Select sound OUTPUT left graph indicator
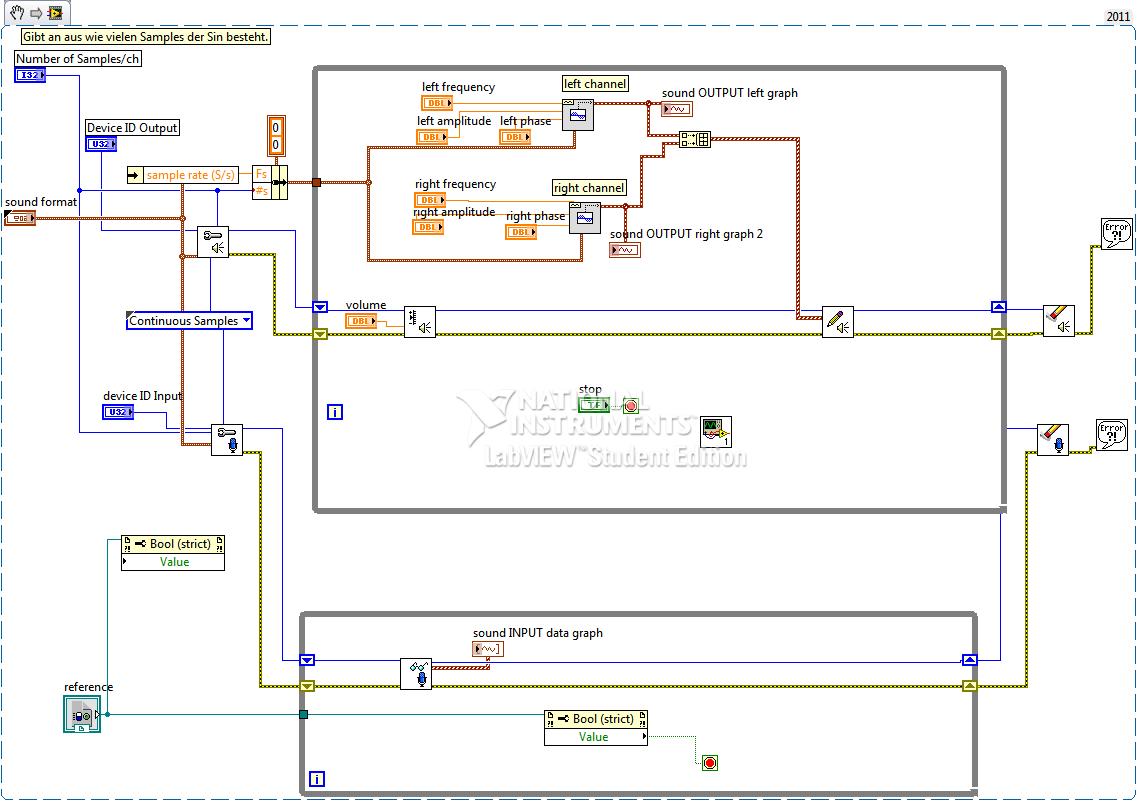The height and width of the screenshot is (801, 1137). coord(677,109)
